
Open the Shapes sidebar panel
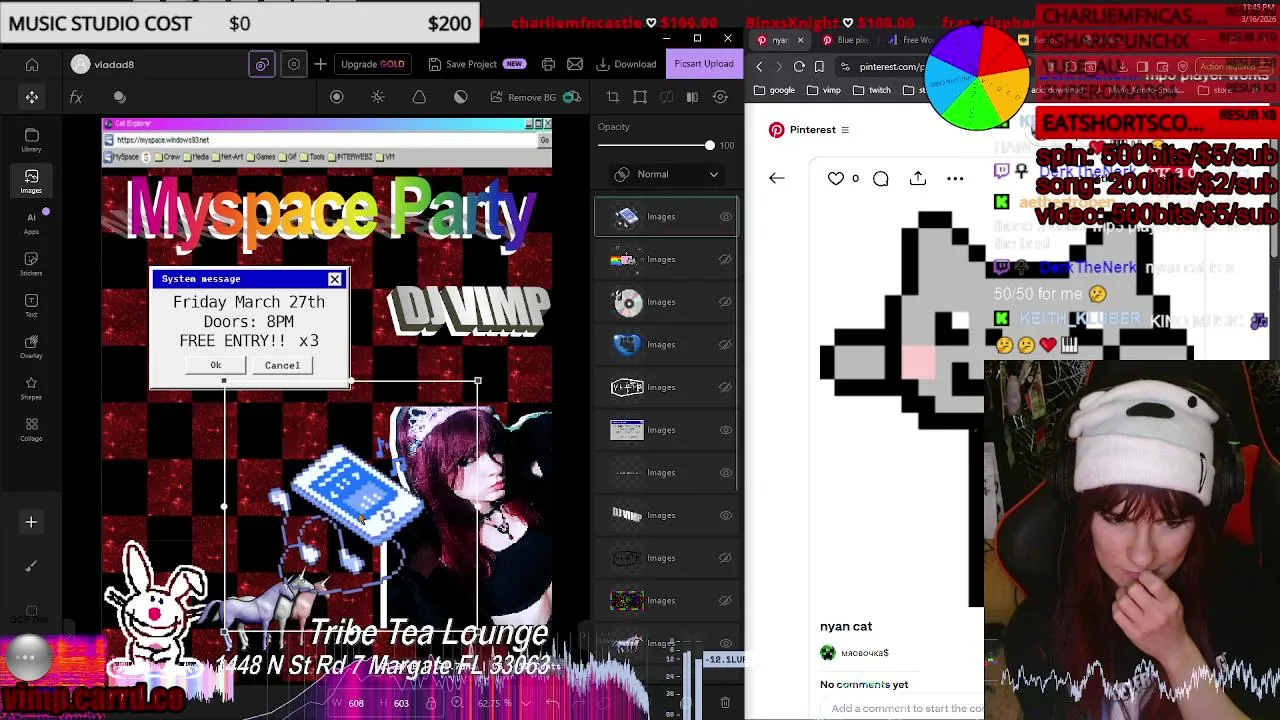[x=32, y=388]
